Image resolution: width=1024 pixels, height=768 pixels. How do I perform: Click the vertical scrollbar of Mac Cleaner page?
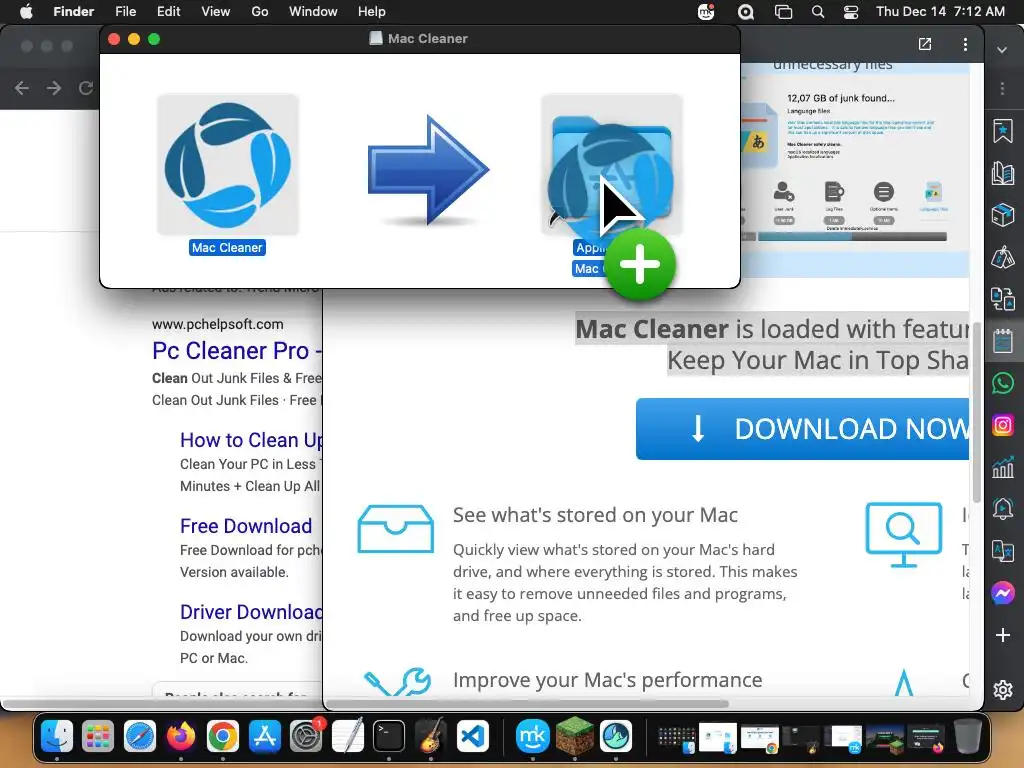(x=977, y=412)
